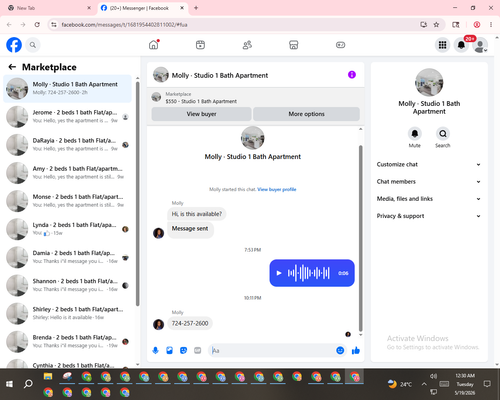Click the More options button
500x400 pixels.
[x=306, y=114]
